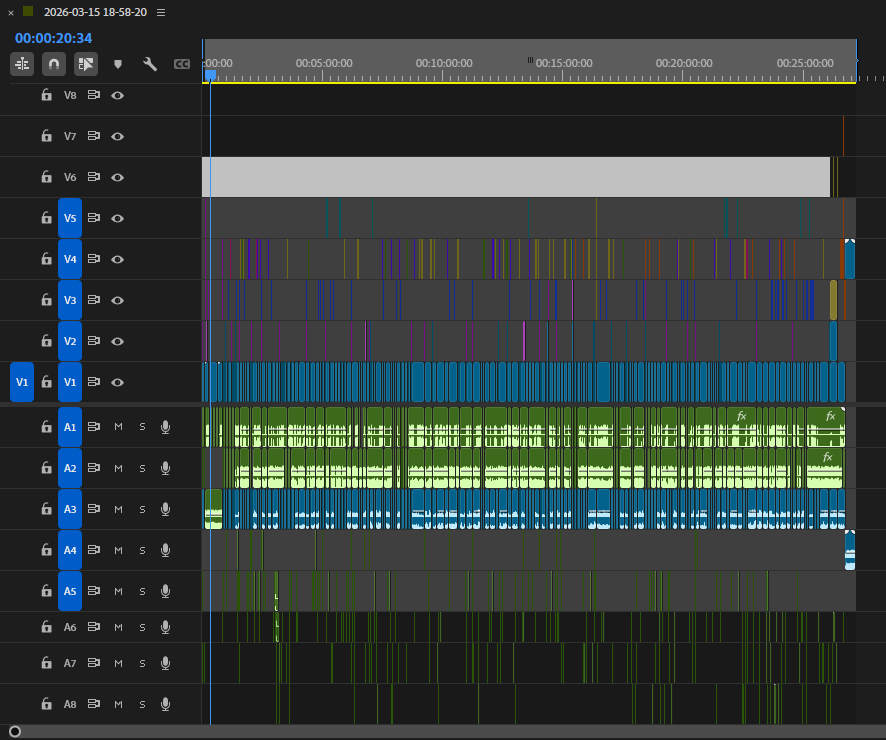Hide track V1 output
This screenshot has height=740, width=886.
point(118,382)
